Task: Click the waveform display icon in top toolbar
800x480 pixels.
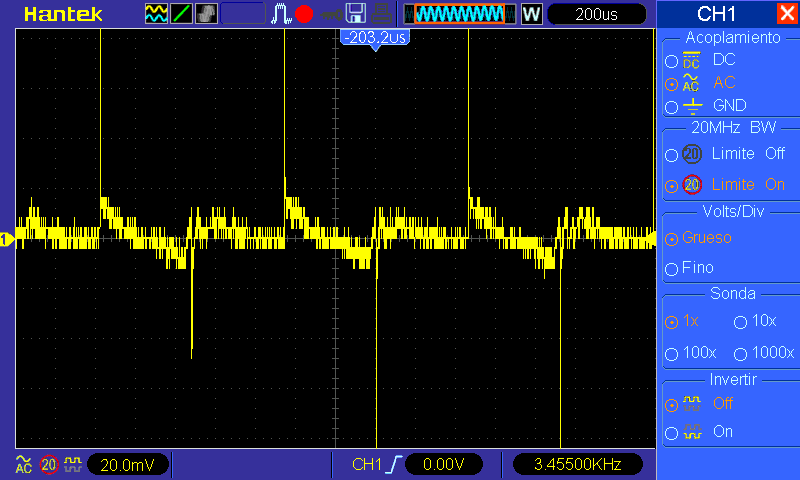Action: (156, 14)
